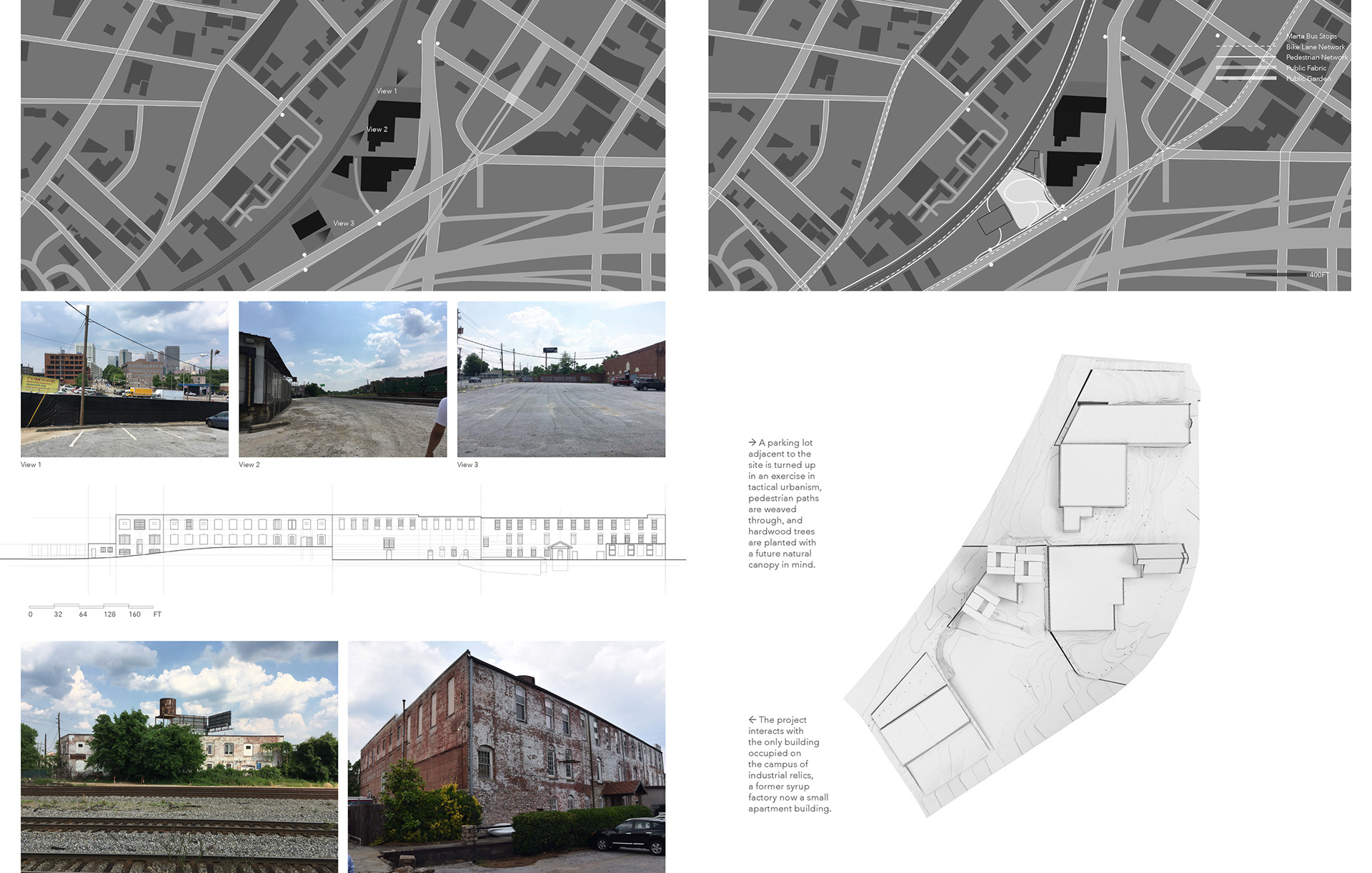The image size is (1372, 873).
Task: Click the right arrow before 'A parking lot'
Action: click(752, 443)
